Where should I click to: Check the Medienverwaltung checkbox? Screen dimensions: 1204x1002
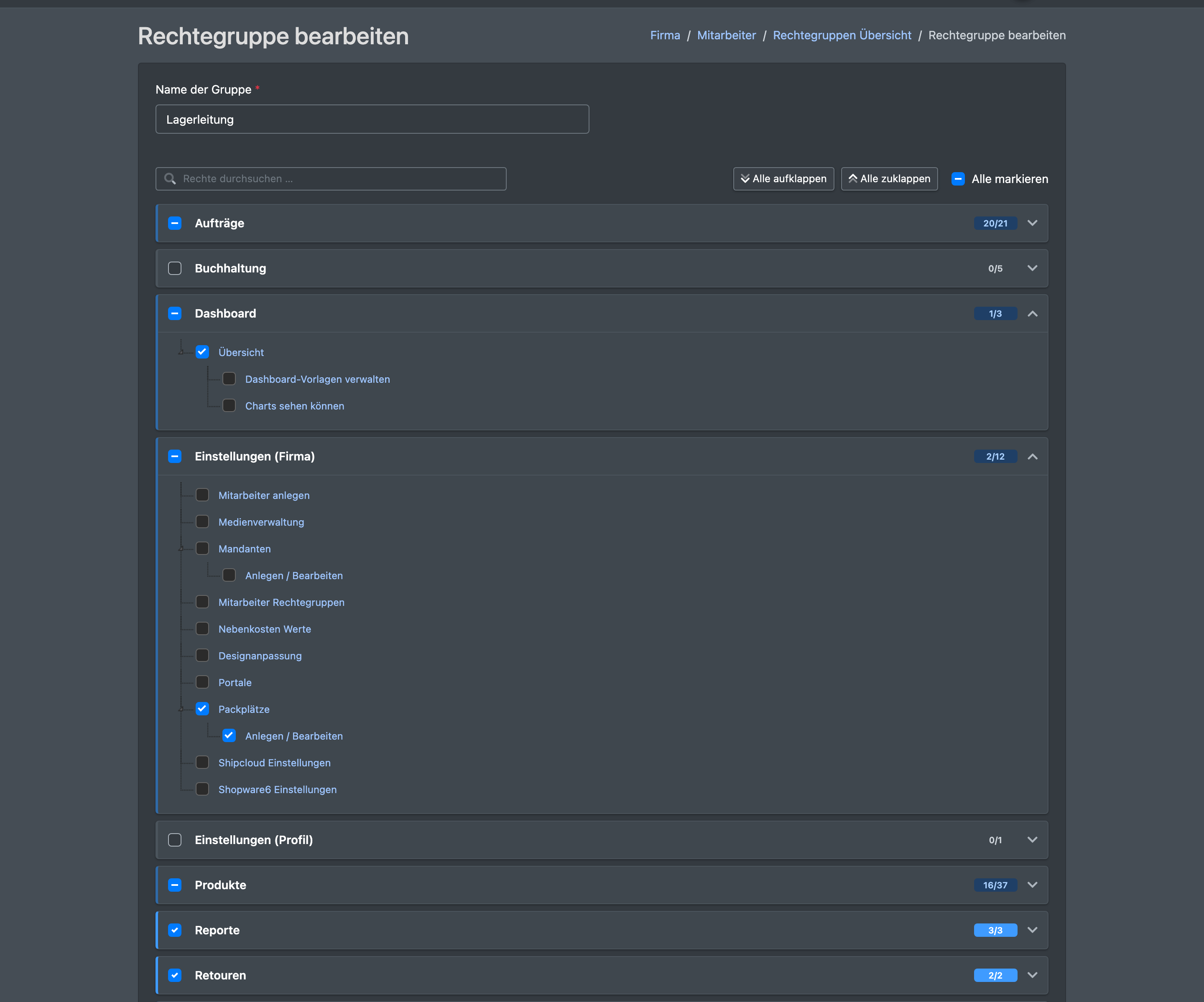[x=202, y=522]
